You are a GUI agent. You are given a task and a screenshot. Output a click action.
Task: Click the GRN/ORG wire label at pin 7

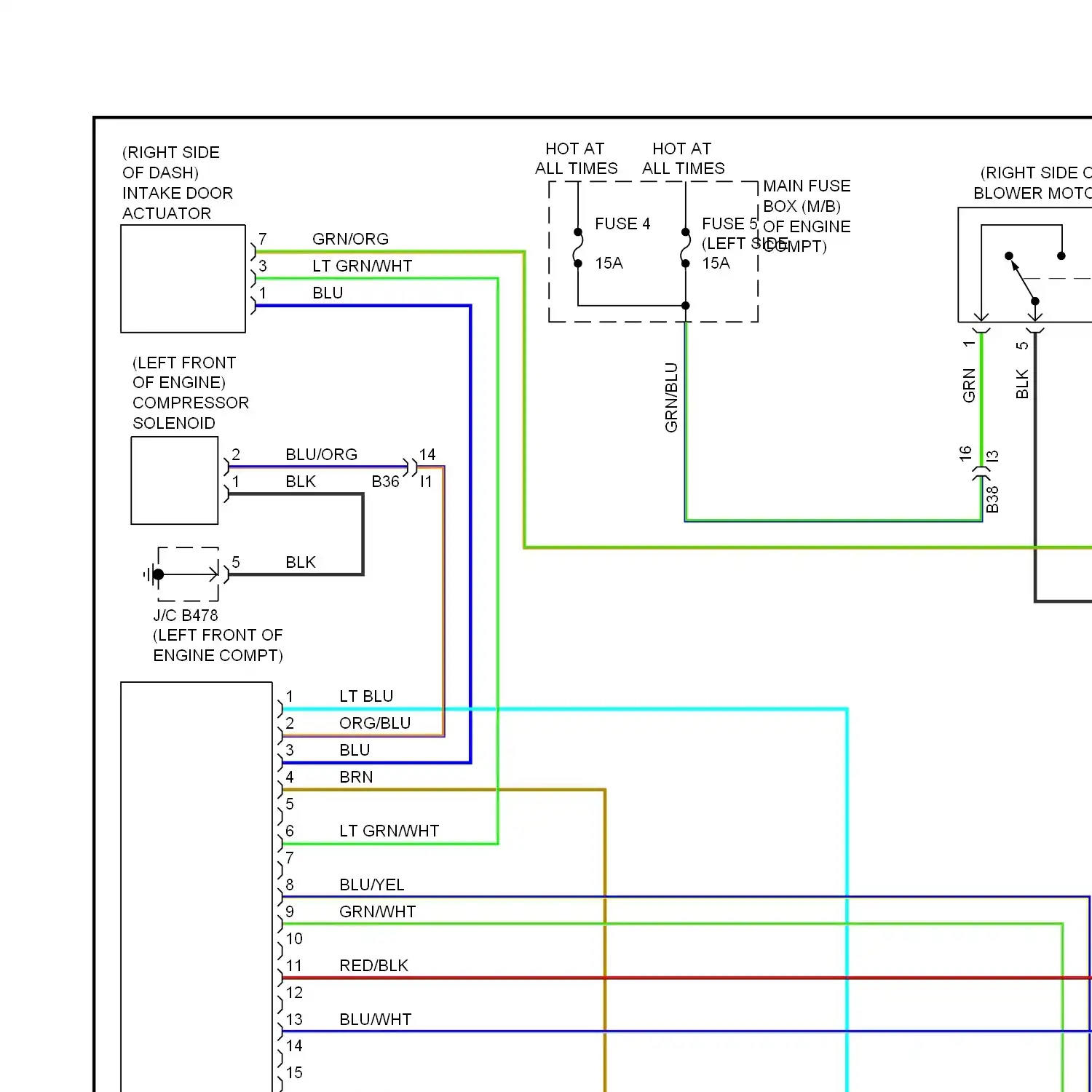pyautogui.click(x=350, y=239)
